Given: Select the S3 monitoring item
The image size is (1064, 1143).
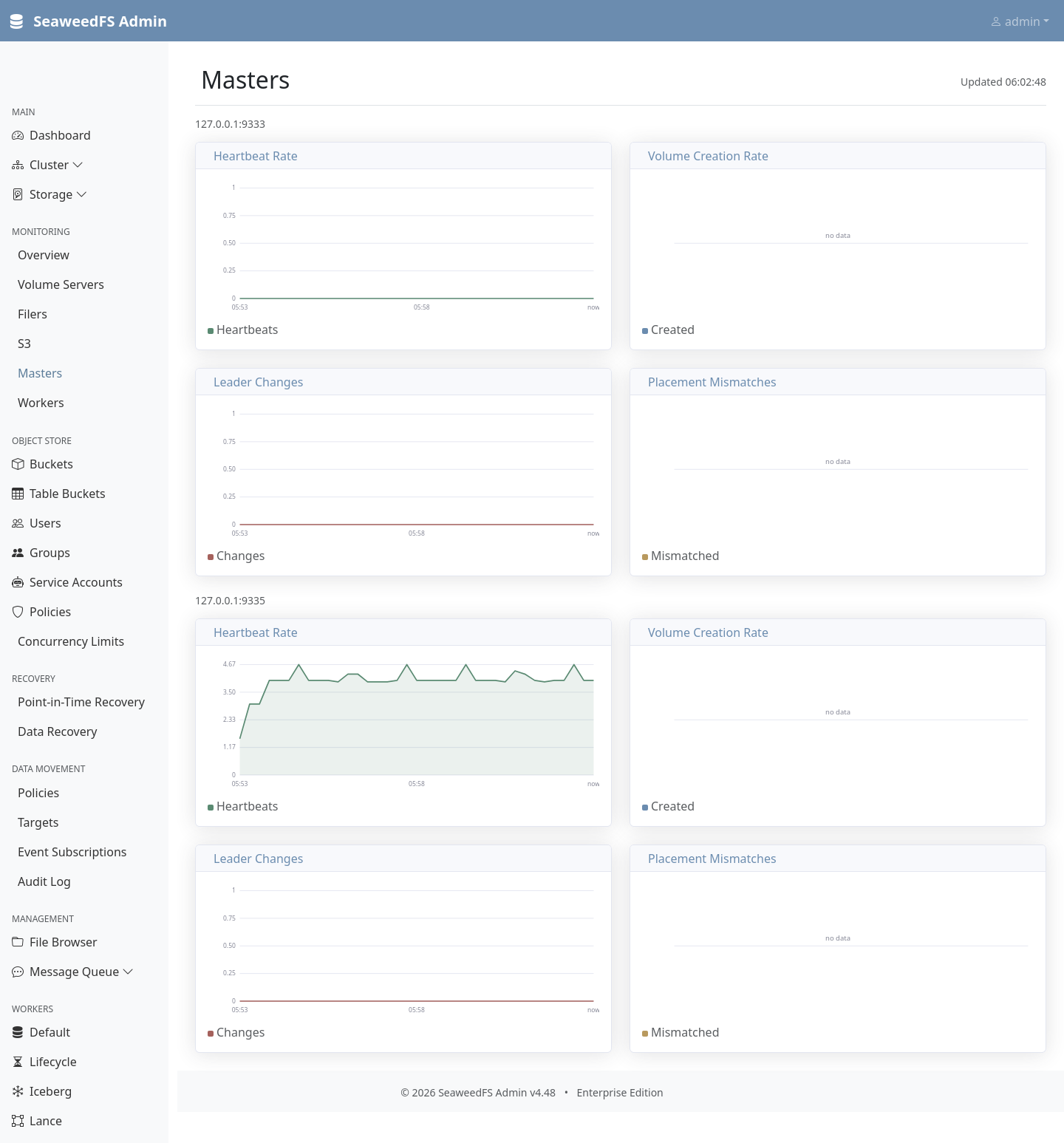Looking at the screenshot, I should tap(24, 344).
